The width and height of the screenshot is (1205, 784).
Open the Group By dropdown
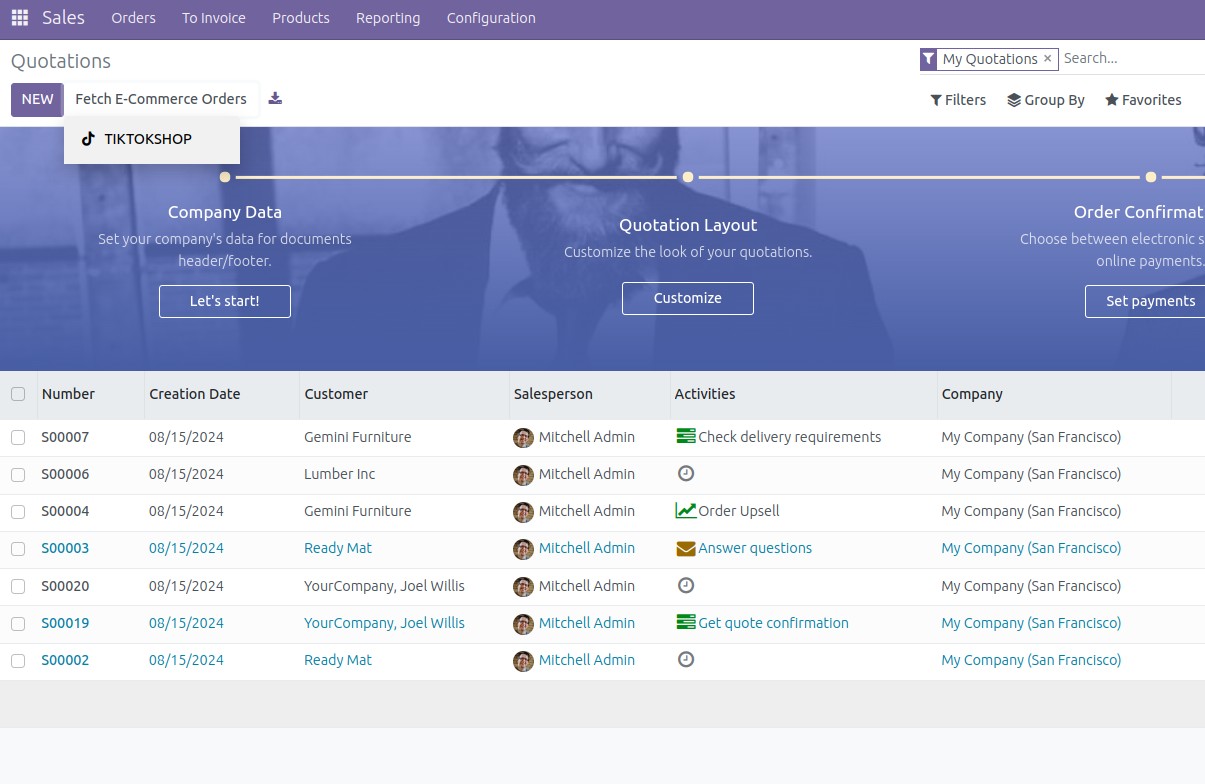point(1046,100)
